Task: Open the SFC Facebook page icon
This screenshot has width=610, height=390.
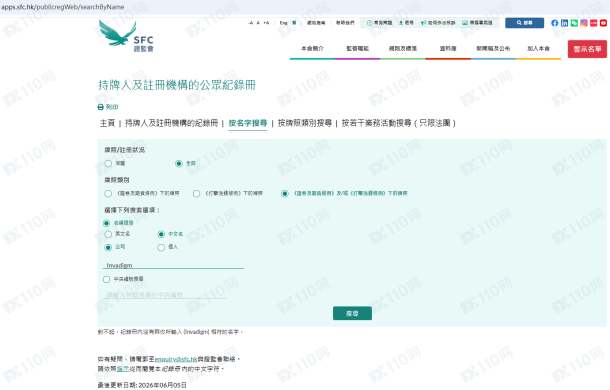Action: (555, 23)
